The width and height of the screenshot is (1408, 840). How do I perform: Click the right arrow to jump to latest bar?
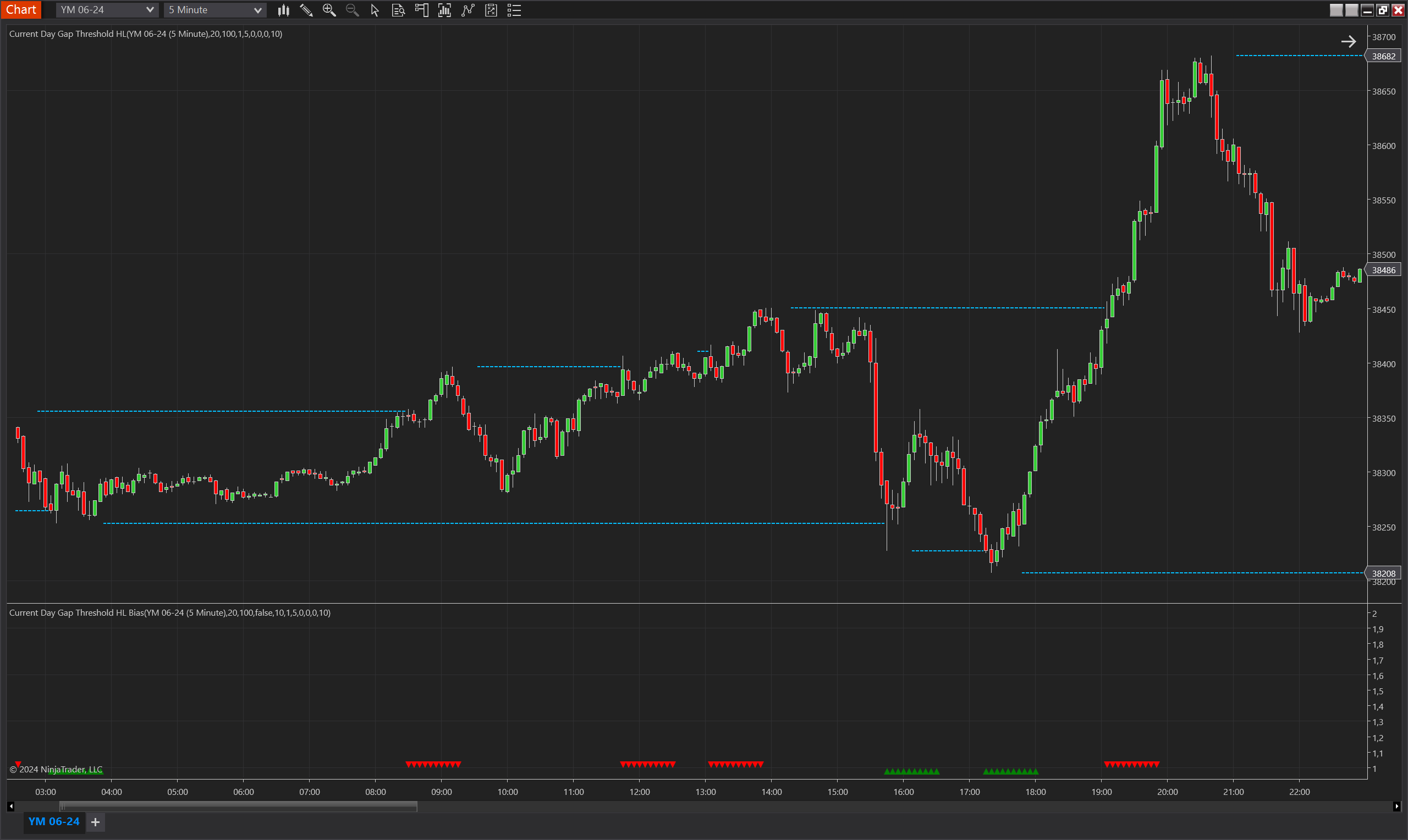(x=1348, y=41)
